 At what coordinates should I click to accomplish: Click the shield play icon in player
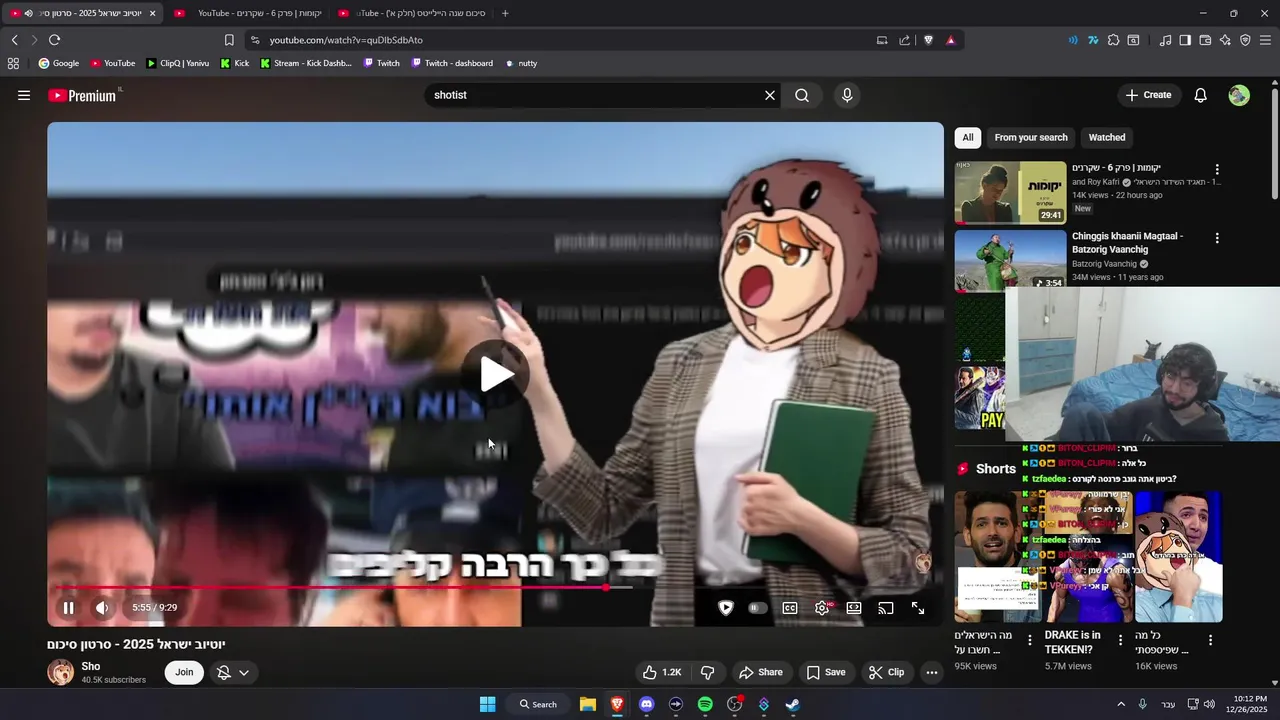pos(726,608)
